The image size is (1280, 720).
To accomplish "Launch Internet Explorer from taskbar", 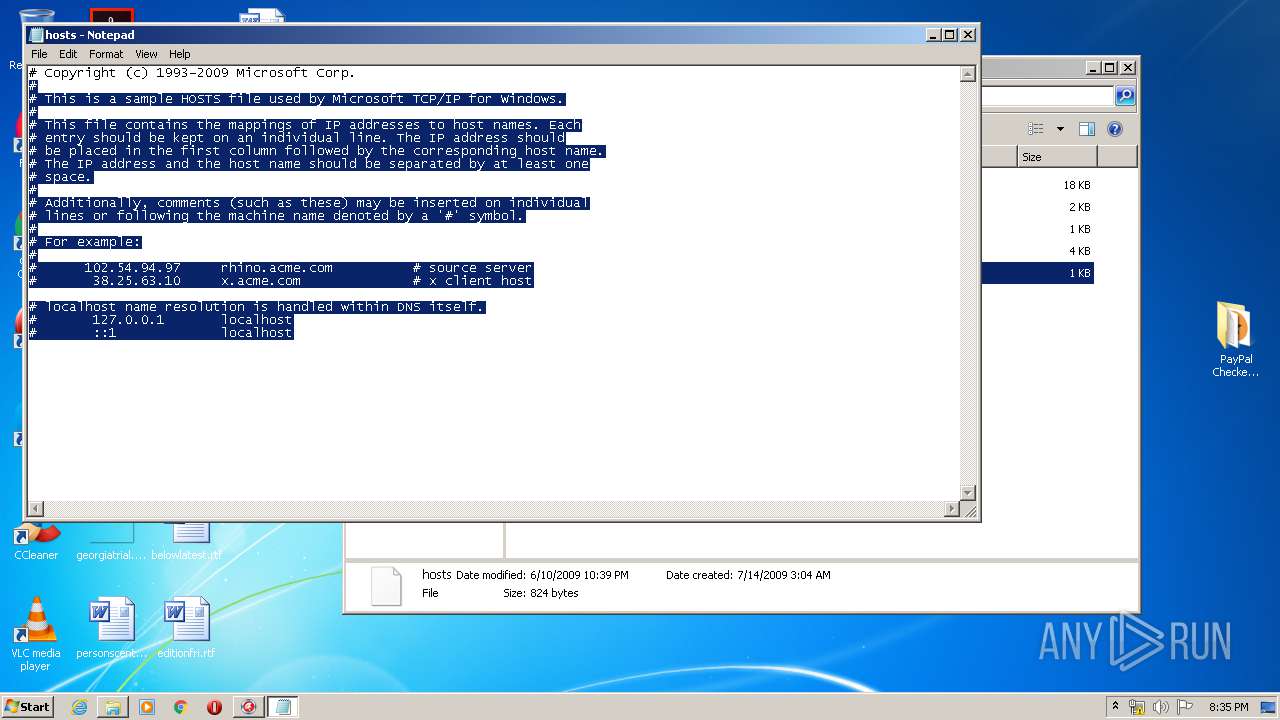I will point(79,707).
